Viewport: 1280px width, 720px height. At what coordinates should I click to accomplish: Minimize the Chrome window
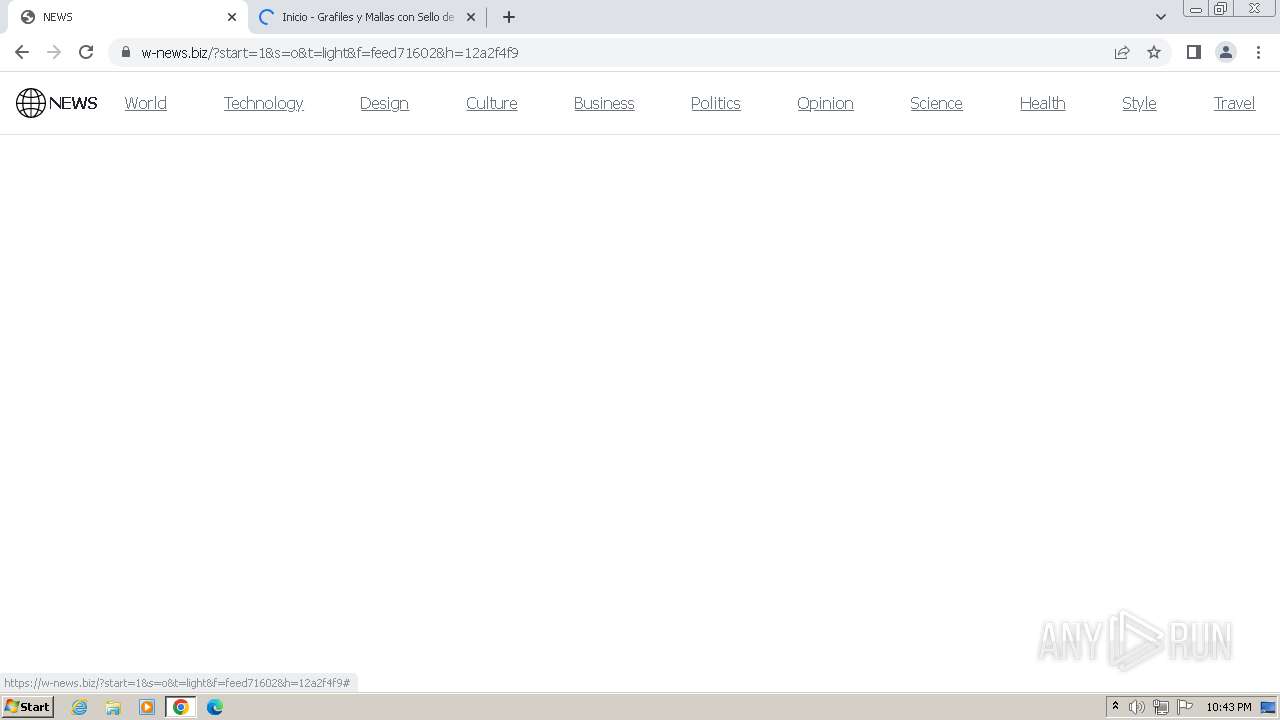(1195, 9)
